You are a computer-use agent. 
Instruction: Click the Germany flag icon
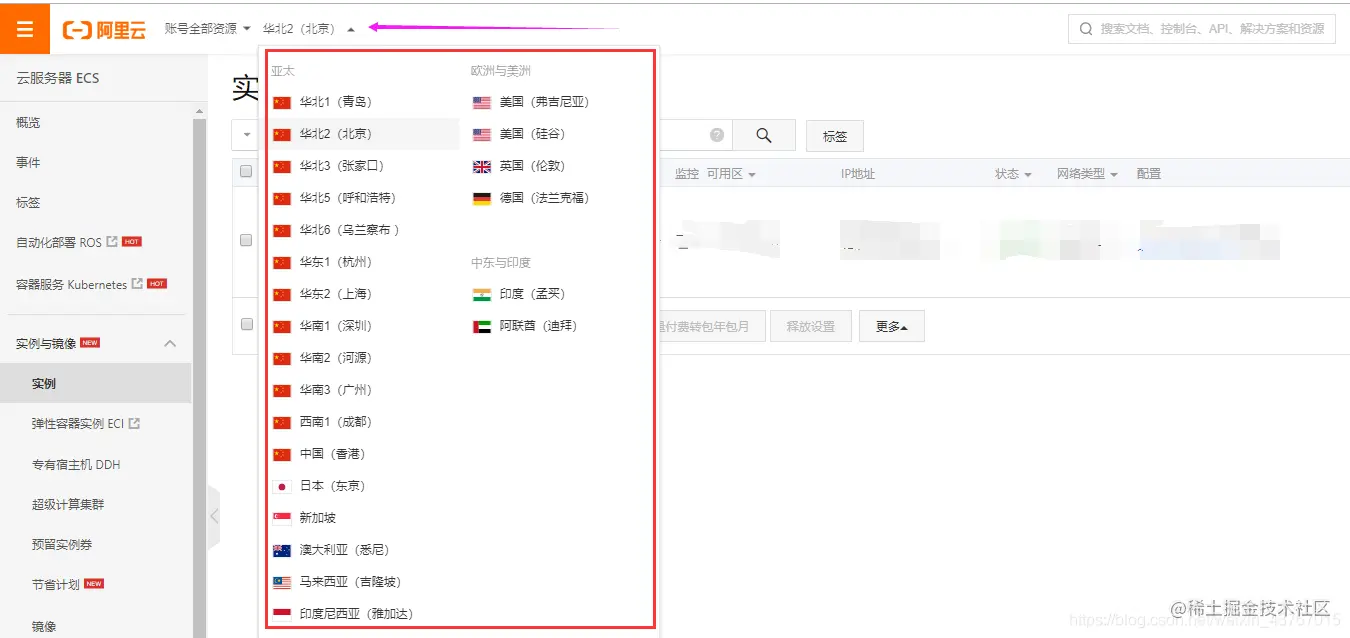(482, 198)
